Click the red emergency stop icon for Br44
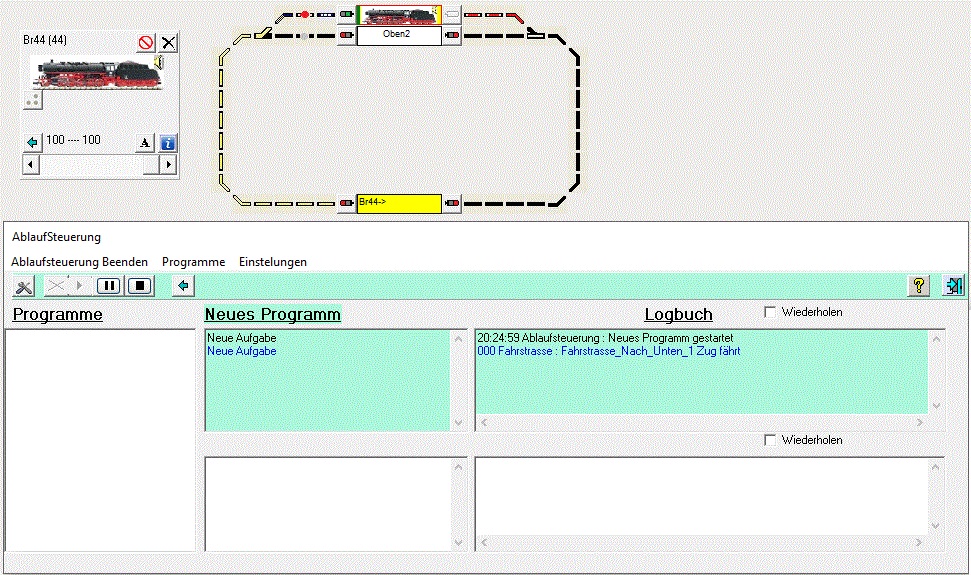The height and width of the screenshot is (575, 971). click(146, 43)
